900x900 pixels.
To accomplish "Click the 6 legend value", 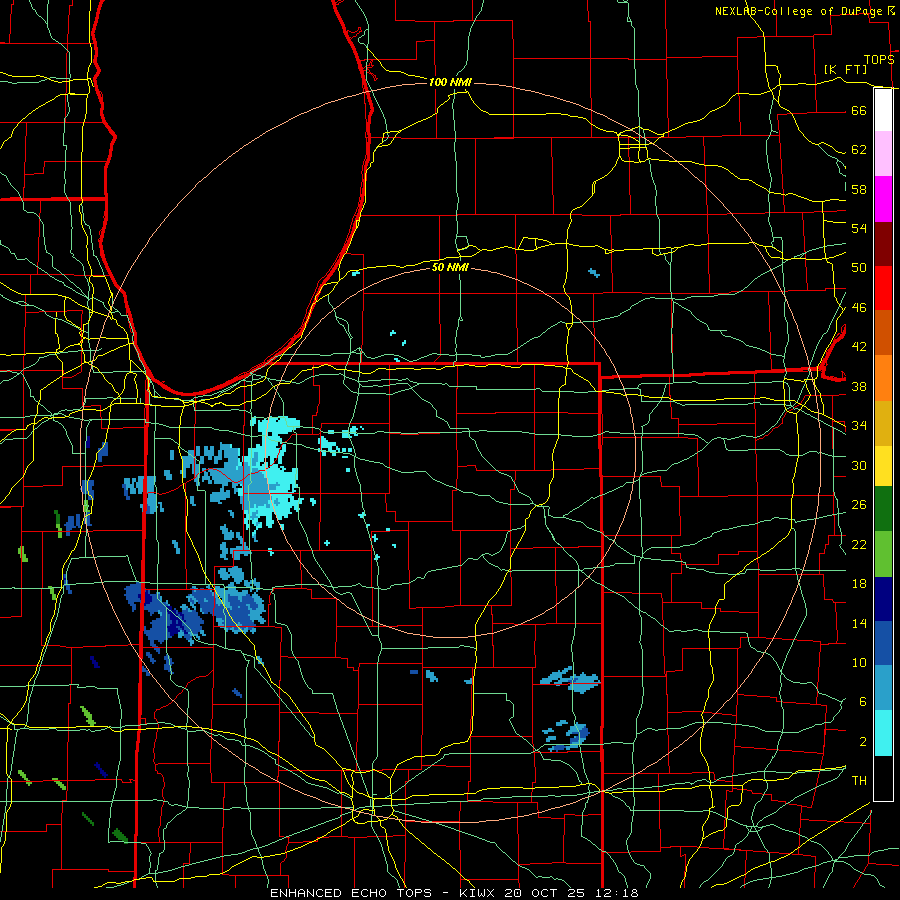I will (x=863, y=702).
